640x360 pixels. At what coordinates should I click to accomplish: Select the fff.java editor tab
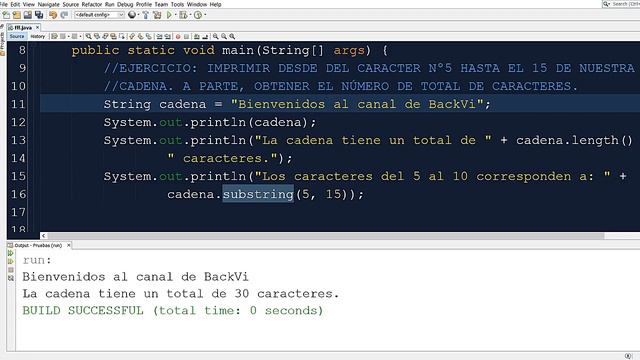(23, 27)
